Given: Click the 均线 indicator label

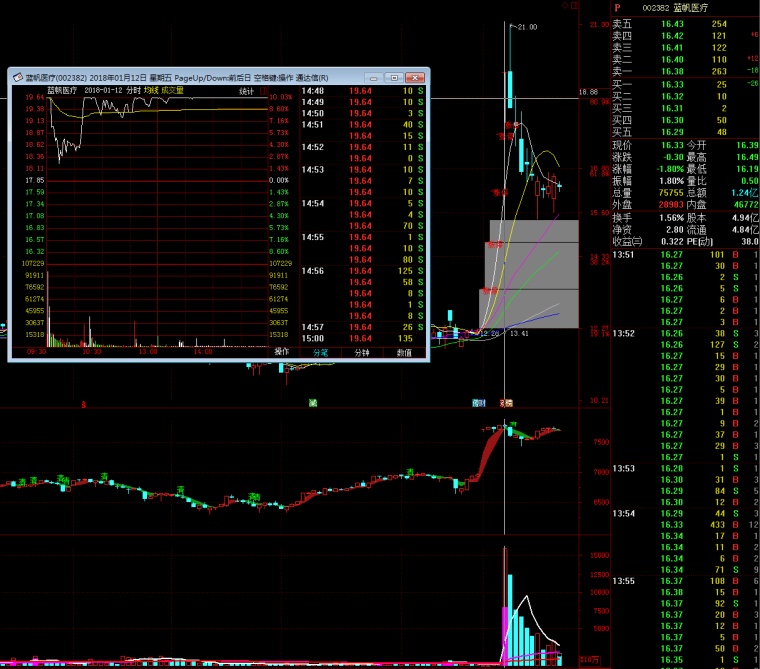Looking at the screenshot, I should (151, 90).
